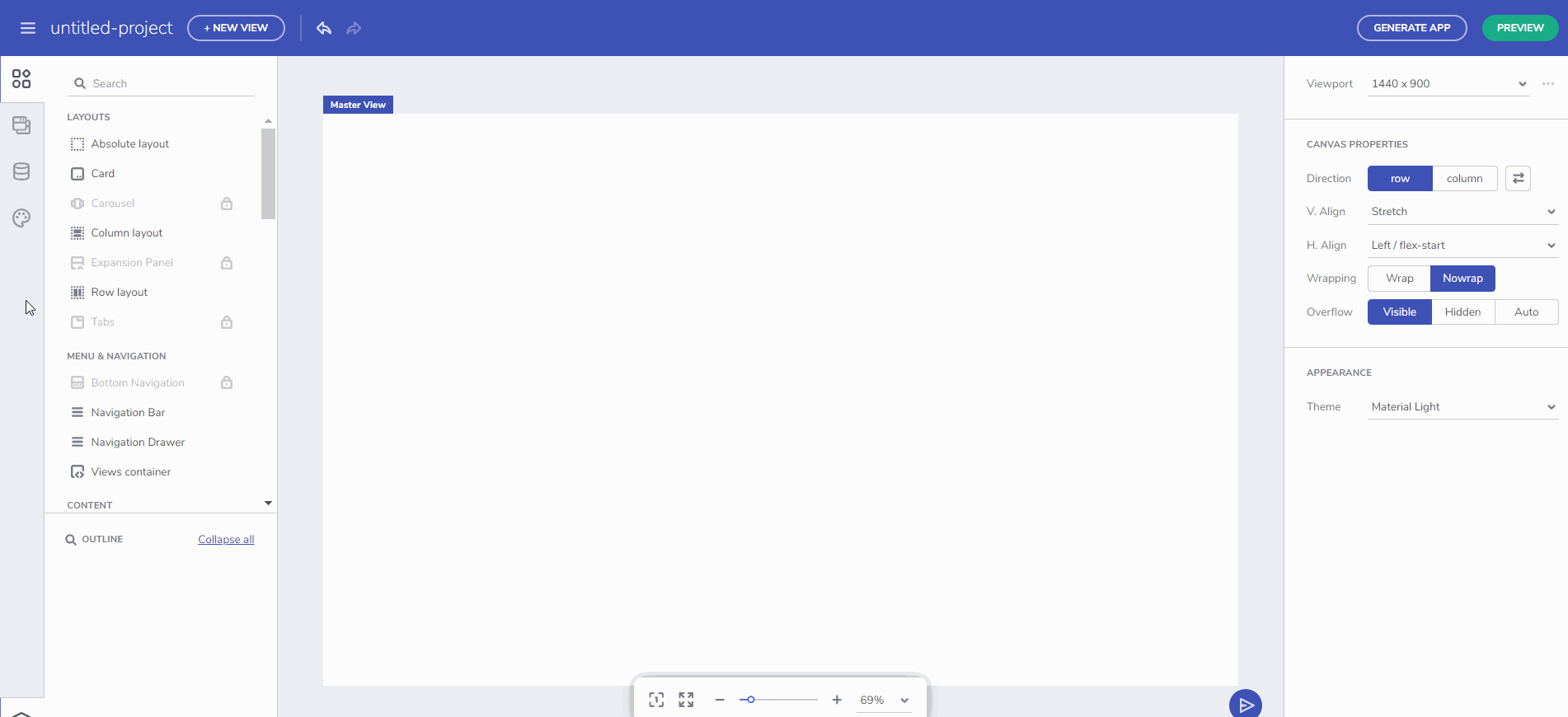This screenshot has height=717, width=1568.
Task: Select the Tabs layout item
Action: coord(103,322)
